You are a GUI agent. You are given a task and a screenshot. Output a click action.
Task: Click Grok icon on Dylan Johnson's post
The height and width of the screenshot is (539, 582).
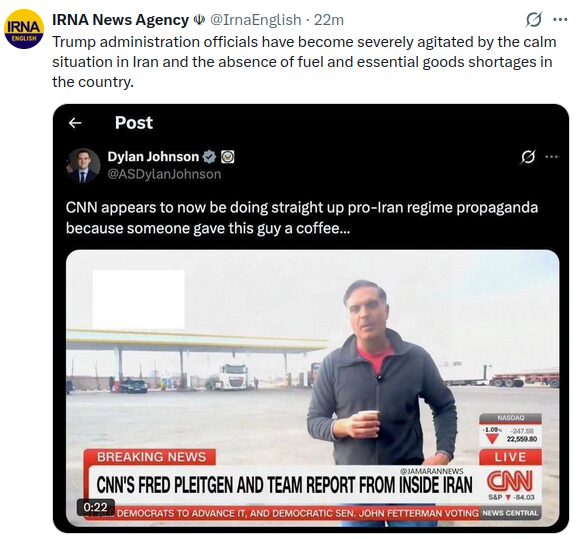[x=528, y=157]
